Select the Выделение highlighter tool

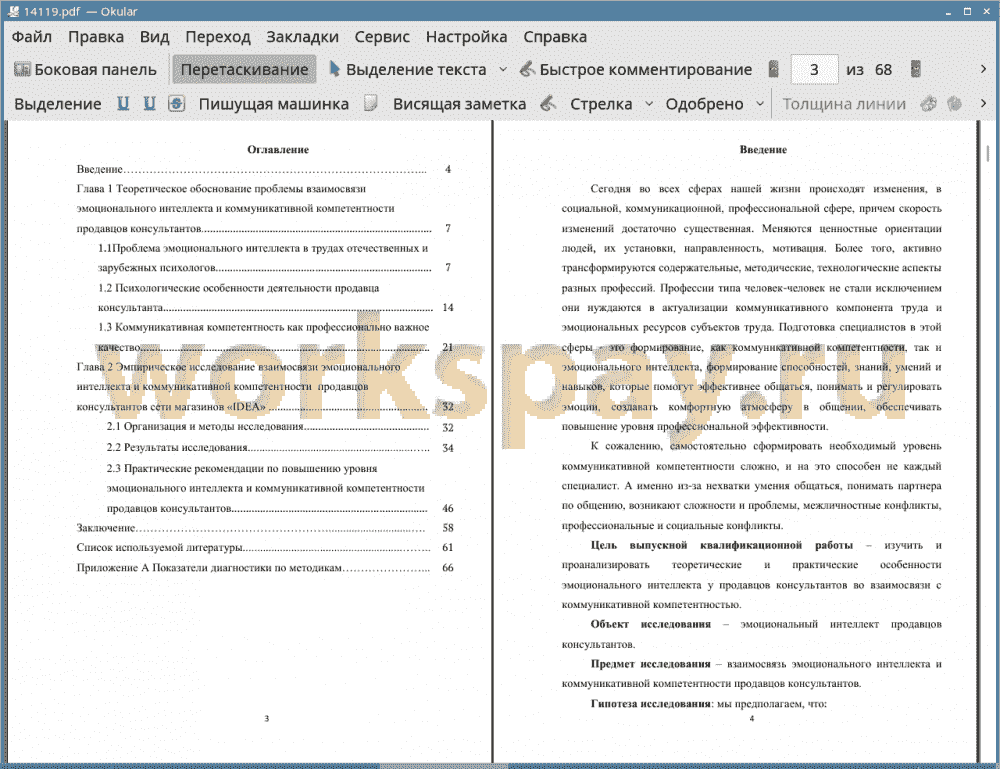click(58, 104)
